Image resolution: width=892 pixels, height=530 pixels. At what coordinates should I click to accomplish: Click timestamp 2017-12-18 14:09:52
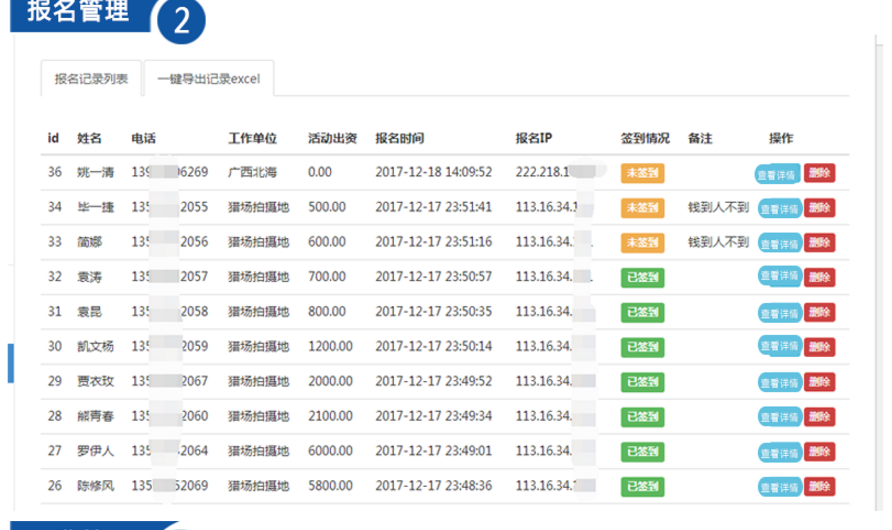pyautogui.click(x=433, y=172)
